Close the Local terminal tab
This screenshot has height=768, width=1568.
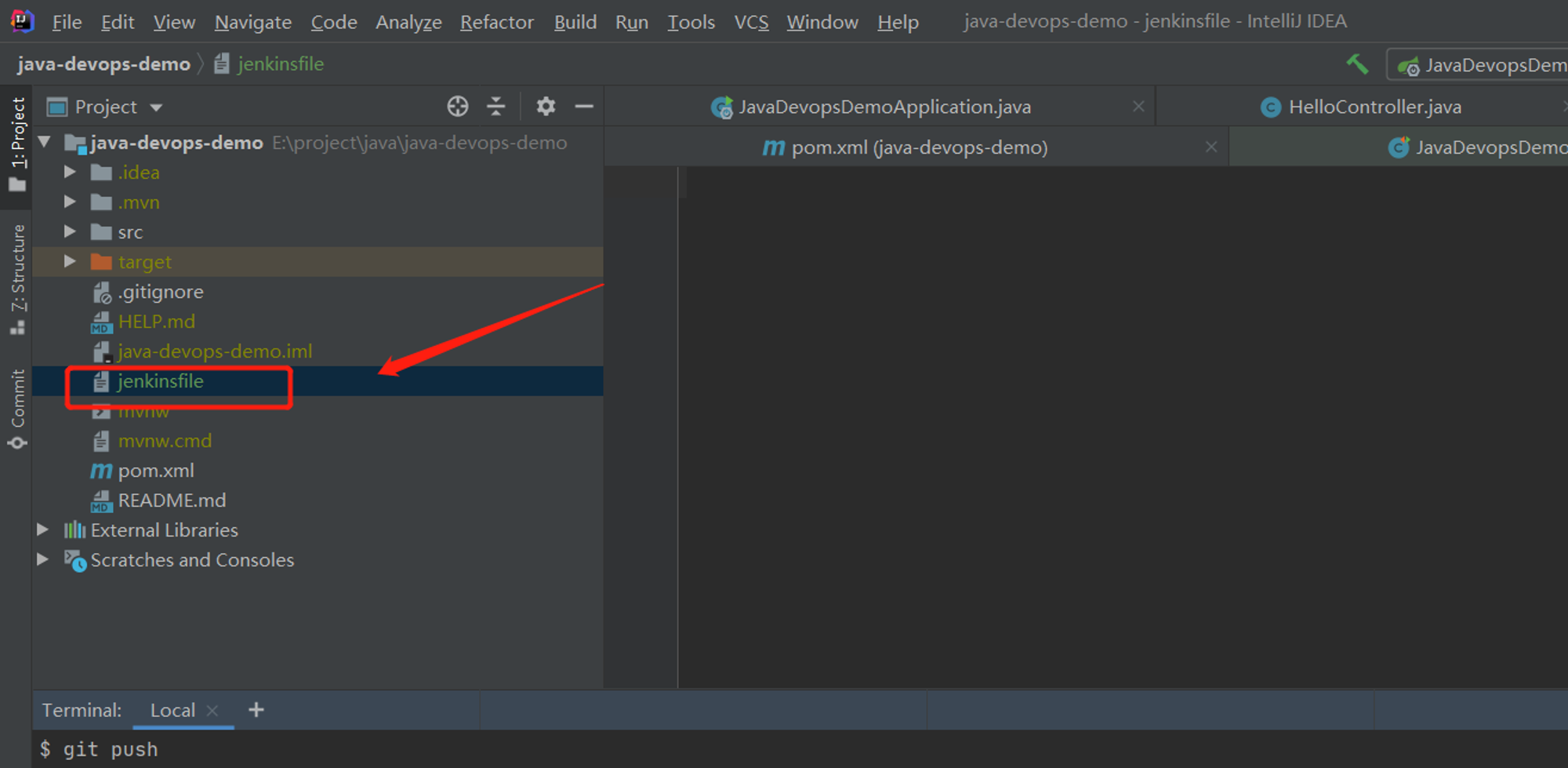click(212, 710)
